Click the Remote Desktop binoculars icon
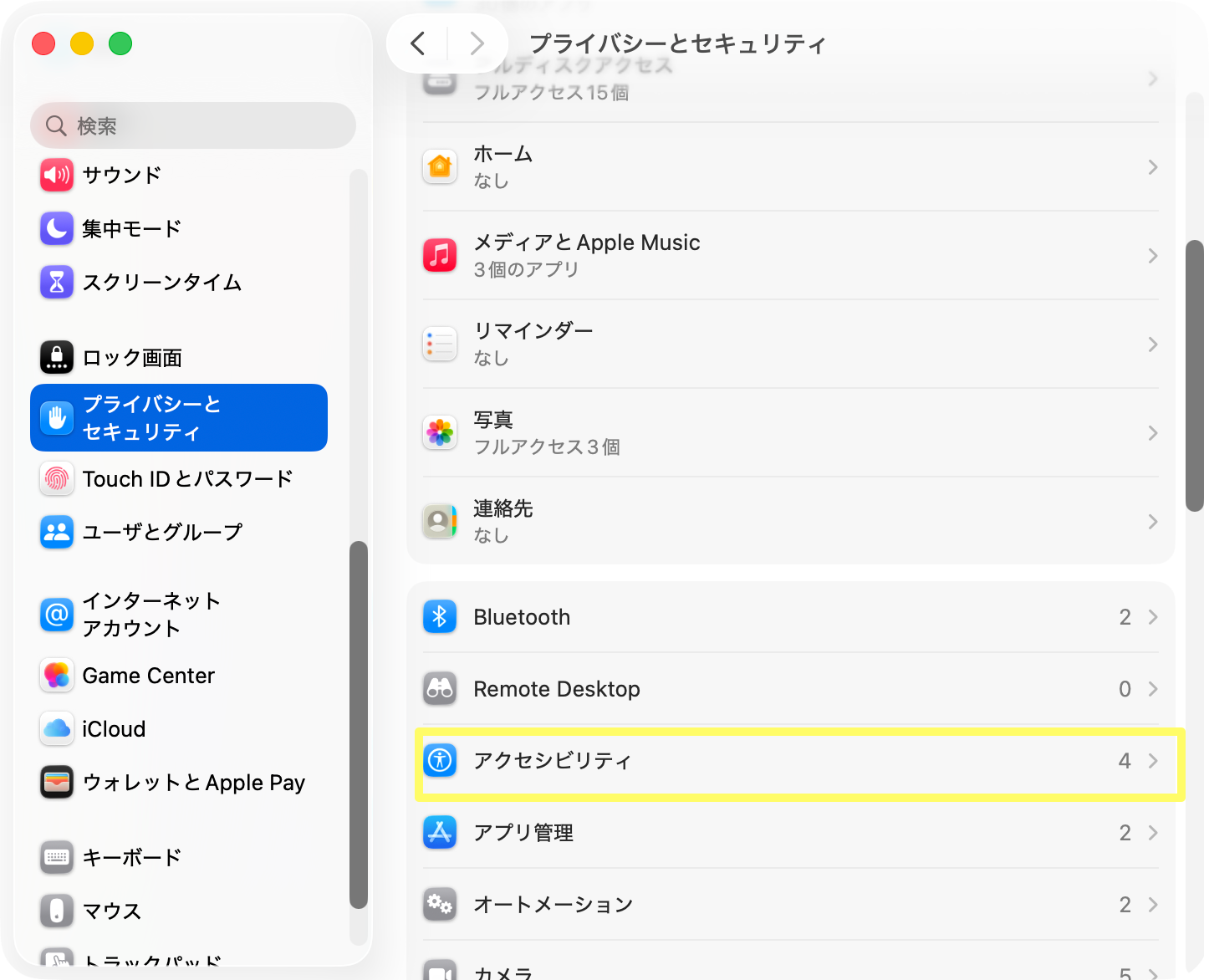 click(440, 689)
